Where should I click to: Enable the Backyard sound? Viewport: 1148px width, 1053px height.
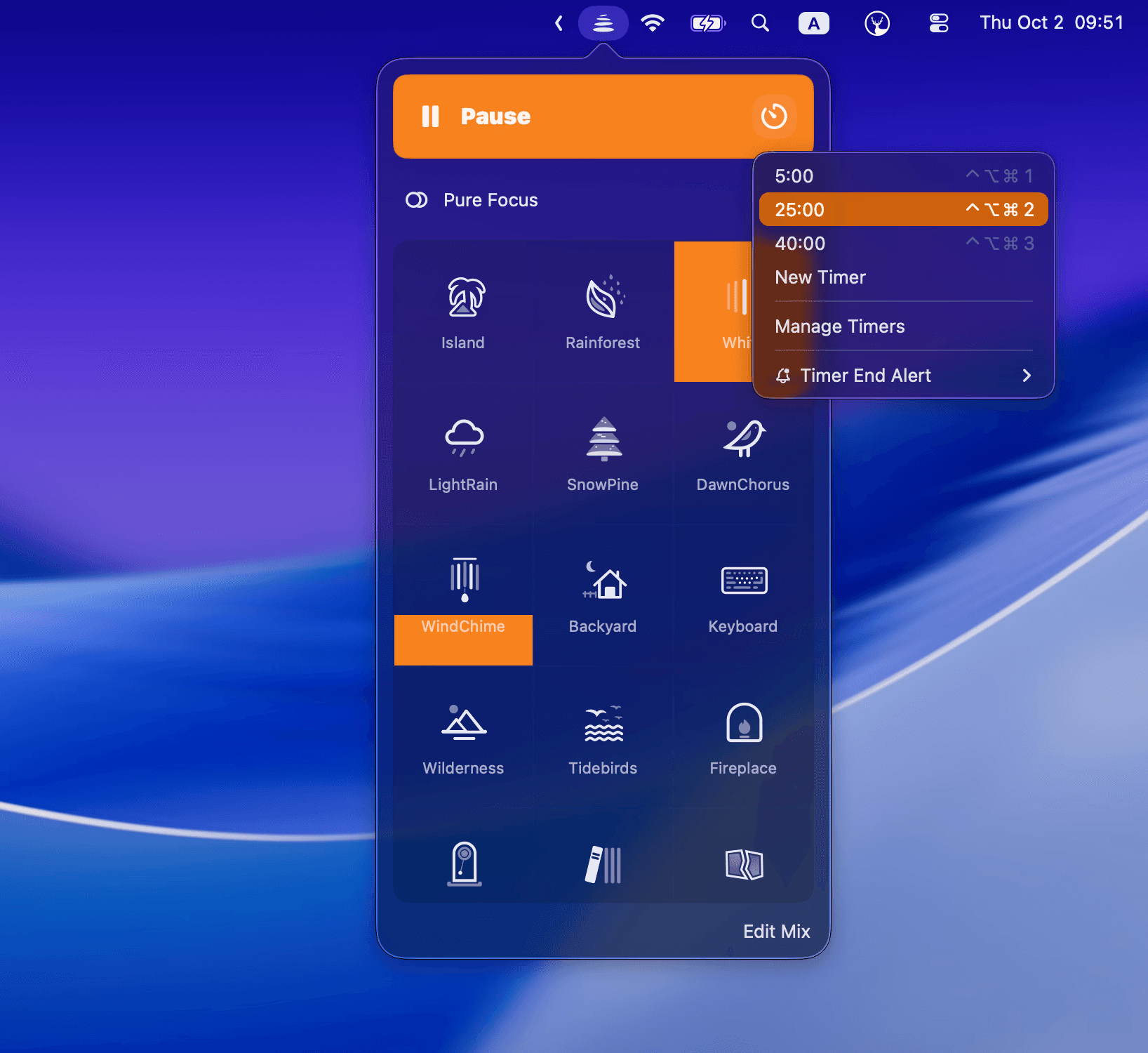coord(603,596)
